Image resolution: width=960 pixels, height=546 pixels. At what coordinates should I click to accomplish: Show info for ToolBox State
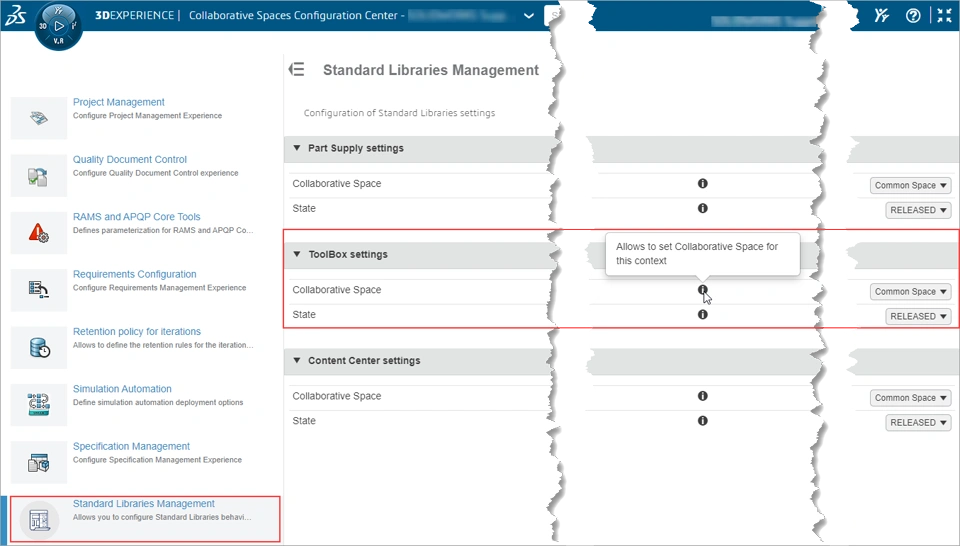pyautogui.click(x=703, y=315)
